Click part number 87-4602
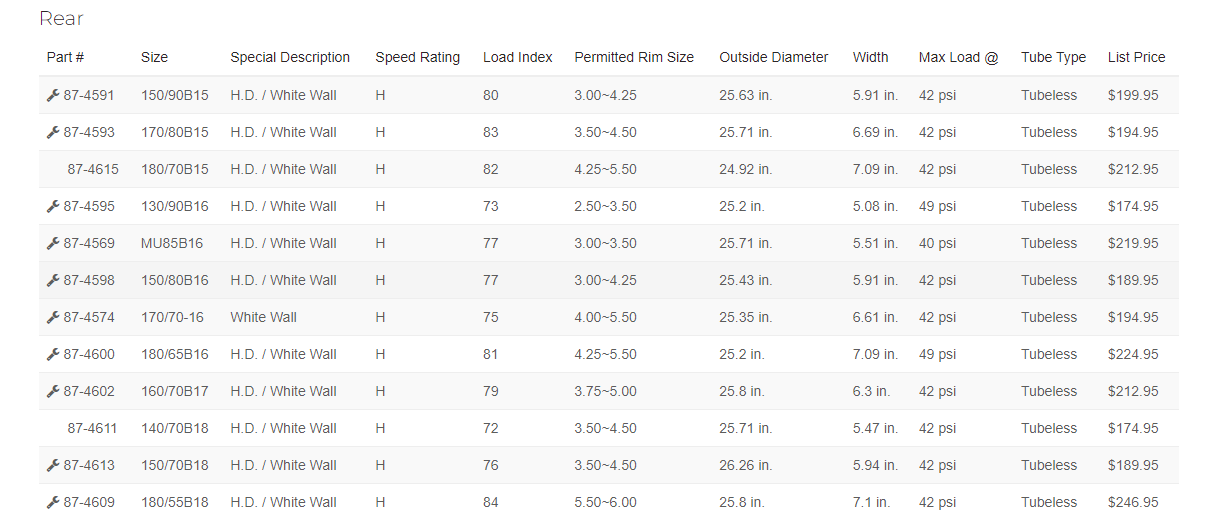The image size is (1211, 531). (89, 392)
